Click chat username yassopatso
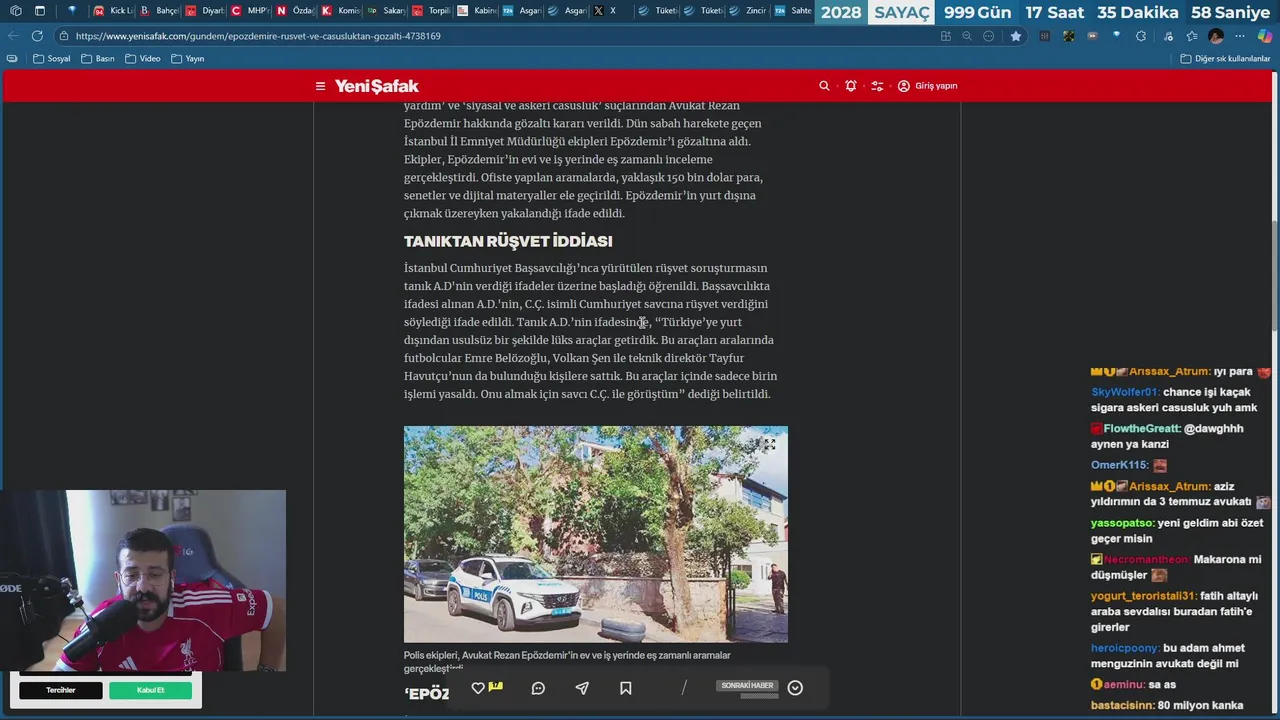The width and height of the screenshot is (1280, 720). click(1122, 523)
